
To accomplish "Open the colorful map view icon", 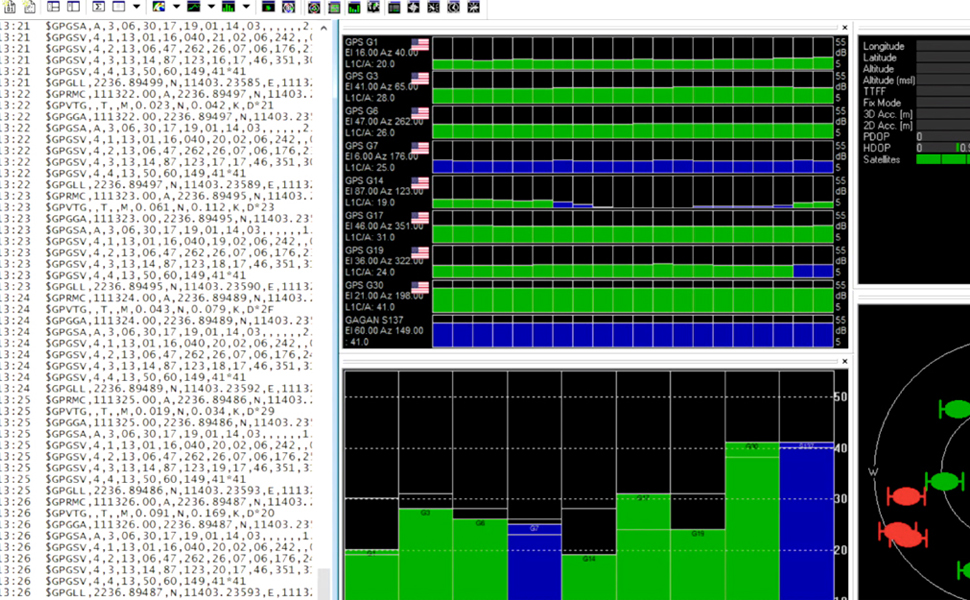I will pos(159,7).
